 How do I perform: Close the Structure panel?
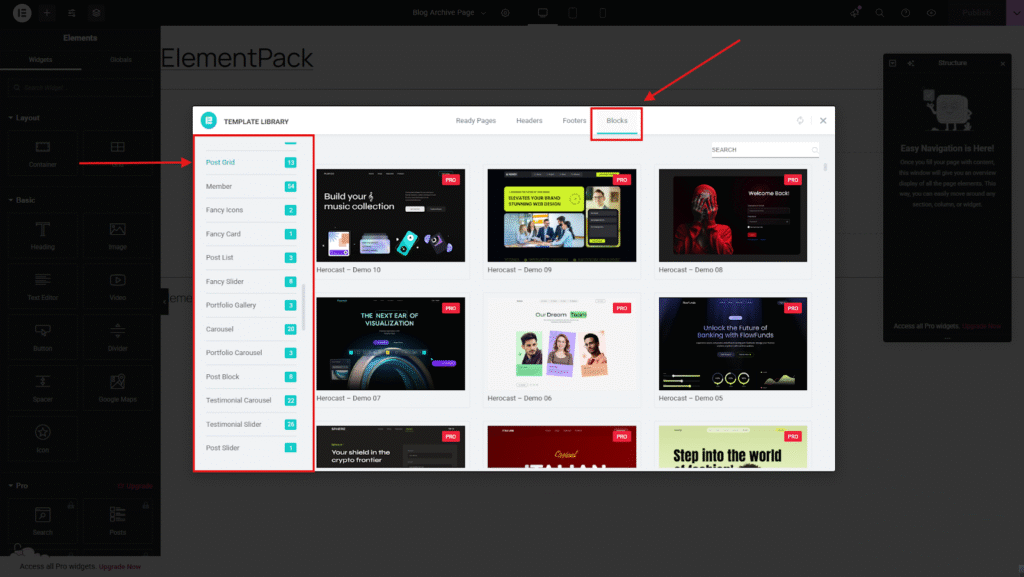point(1002,63)
